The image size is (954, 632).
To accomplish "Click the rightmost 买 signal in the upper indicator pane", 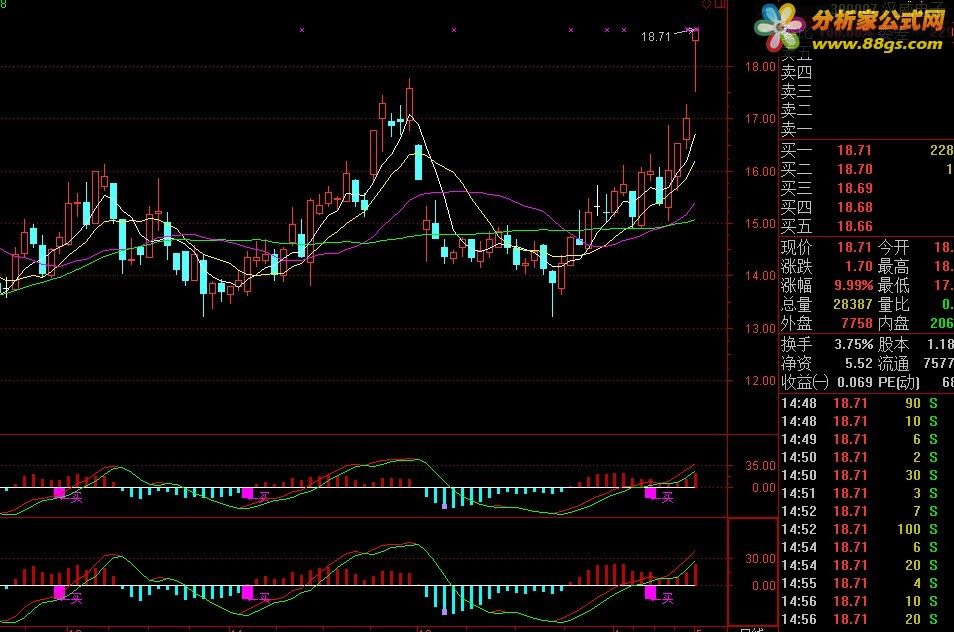I will pos(667,498).
